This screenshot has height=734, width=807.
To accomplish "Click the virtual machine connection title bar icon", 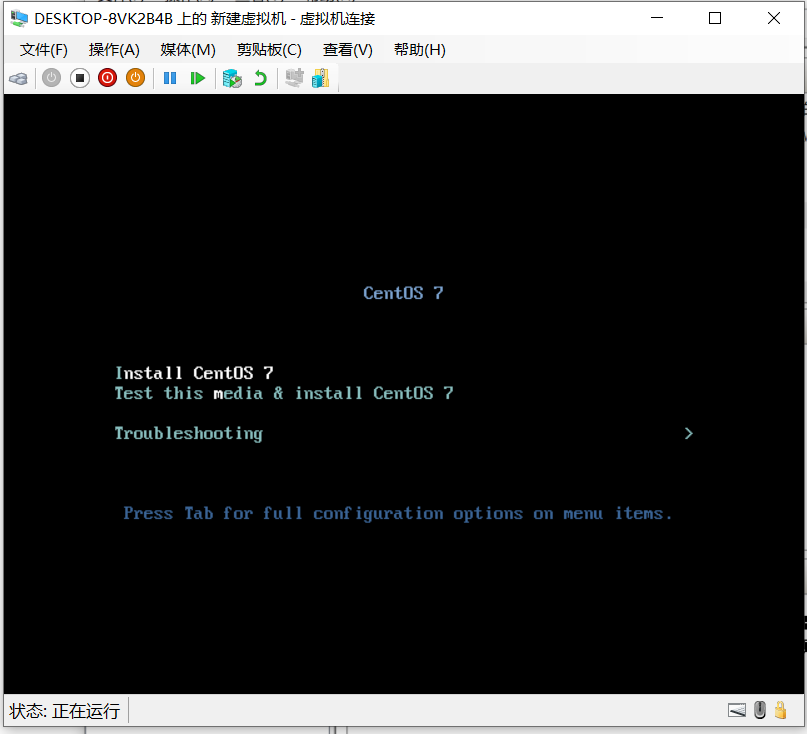I will pyautogui.click(x=20, y=19).
